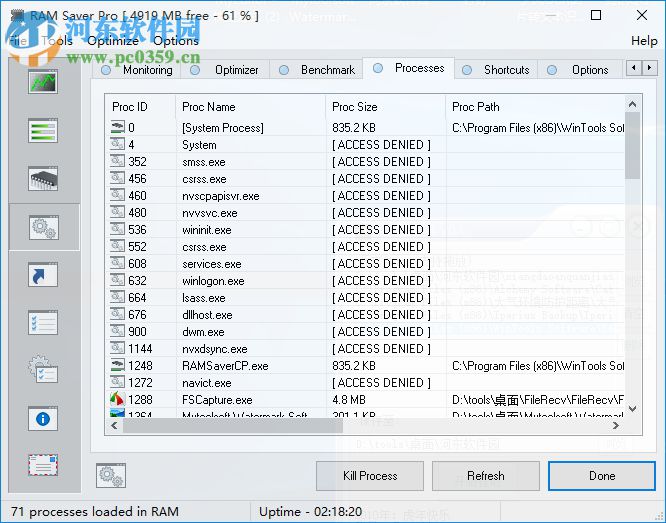666x523 pixels.
Task: Click the "71 processes loaded in RAM" status
Action: coord(95,512)
